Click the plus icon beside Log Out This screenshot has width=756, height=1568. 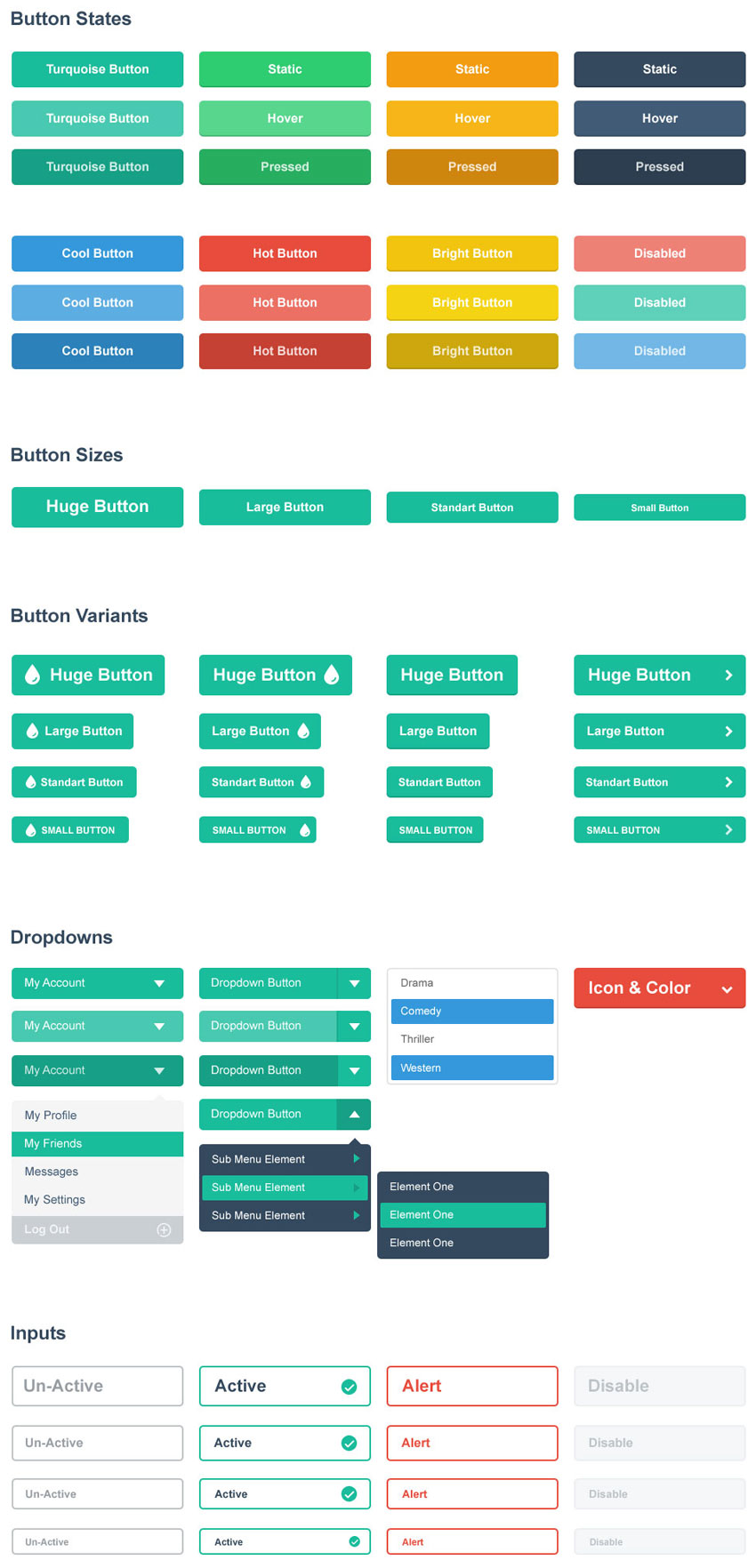[164, 1230]
